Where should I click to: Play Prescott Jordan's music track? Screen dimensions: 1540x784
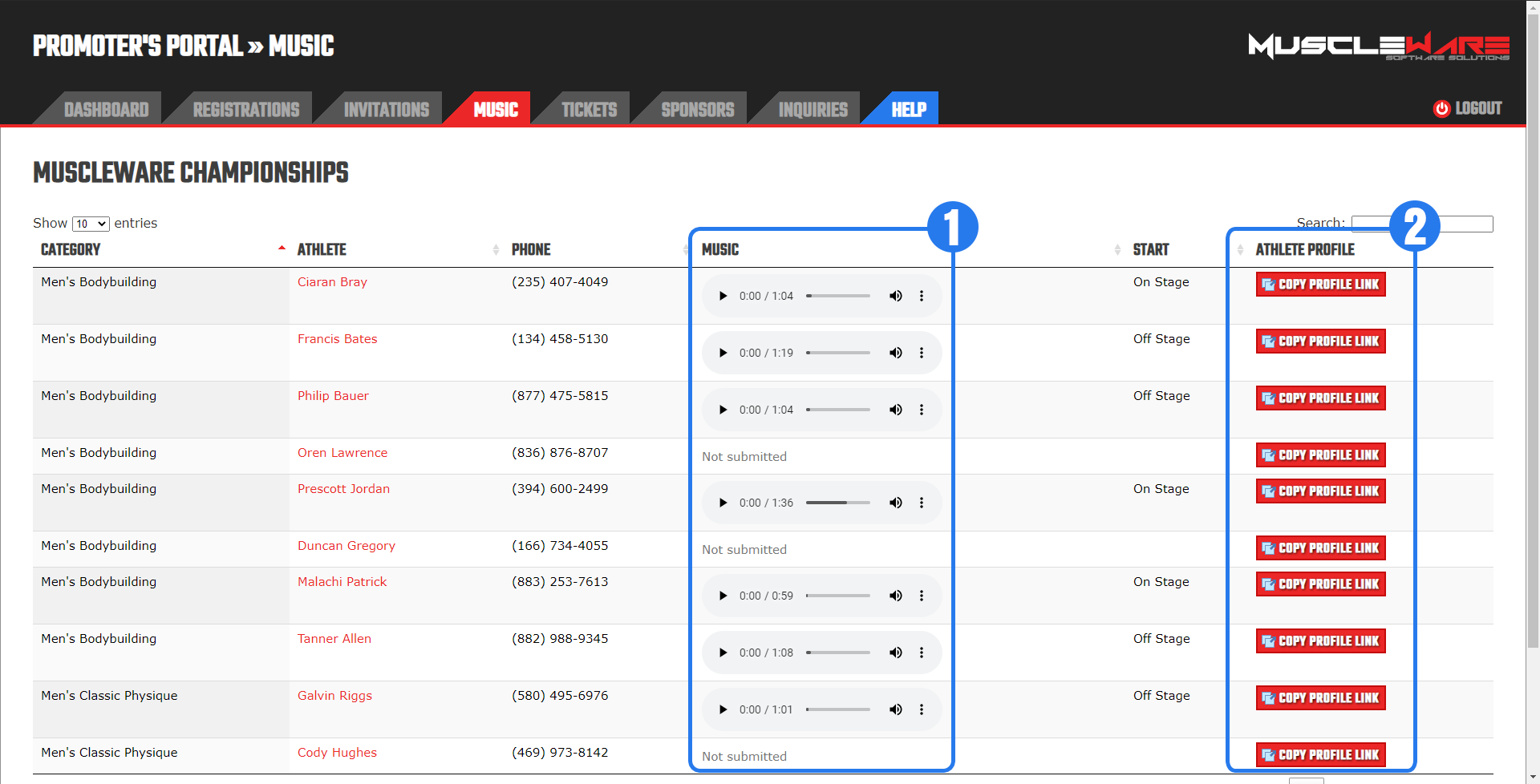click(x=723, y=503)
